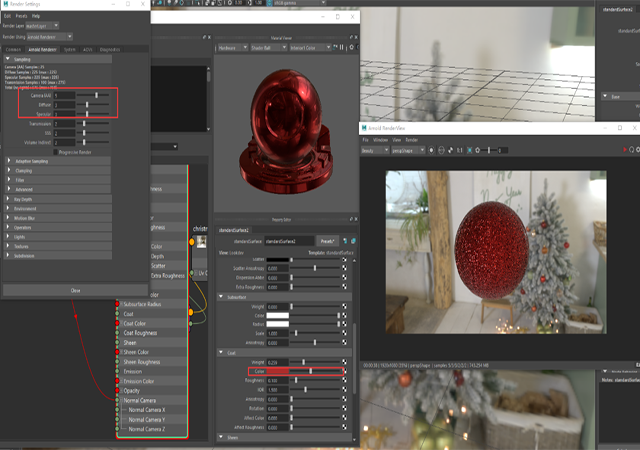The image size is (640, 450).
Task: Click the Coat Color red swatch
Action: click(278, 371)
